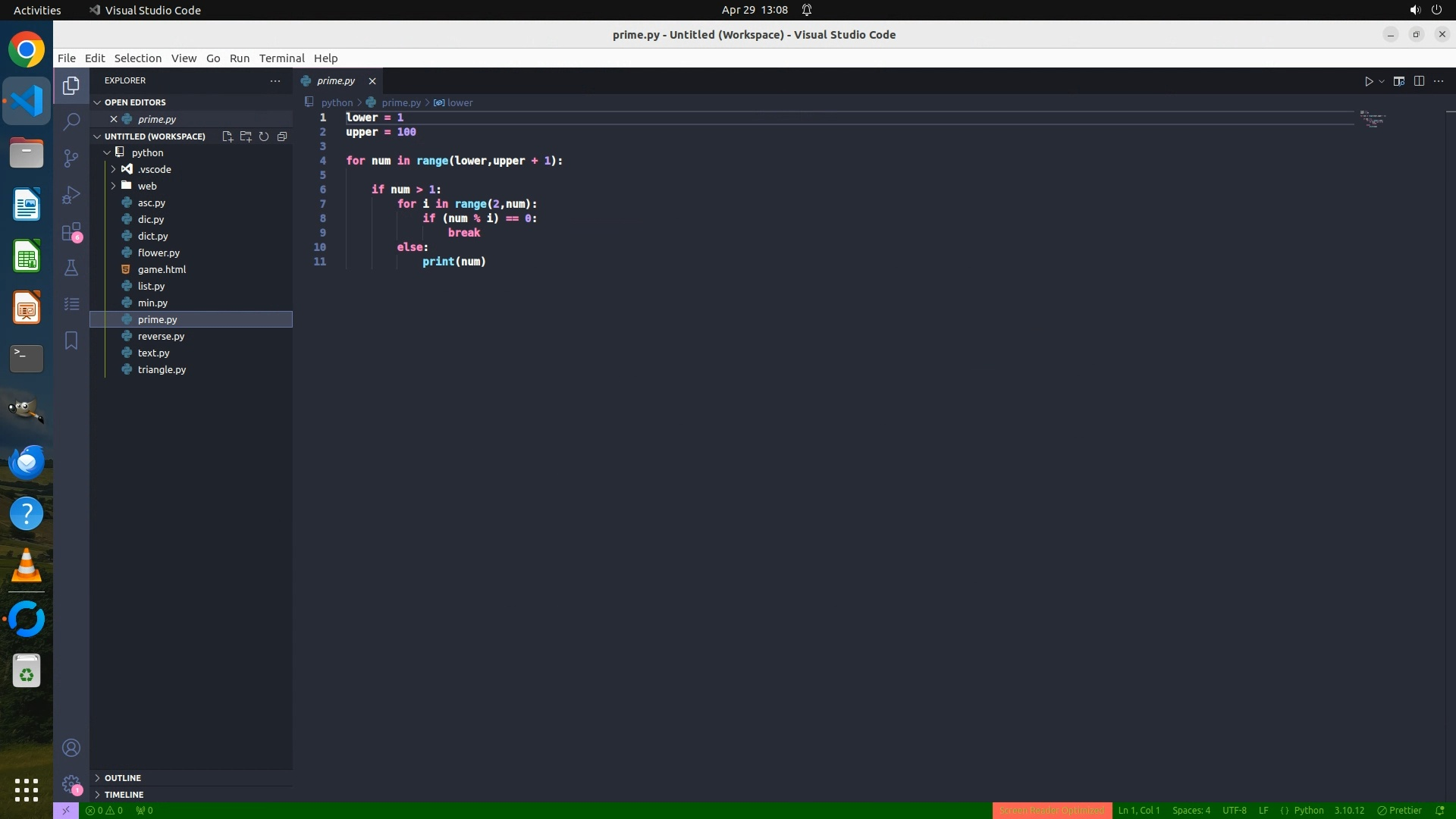Toggle Screen Reader Optimized status item
1456x819 pixels.
1051,810
